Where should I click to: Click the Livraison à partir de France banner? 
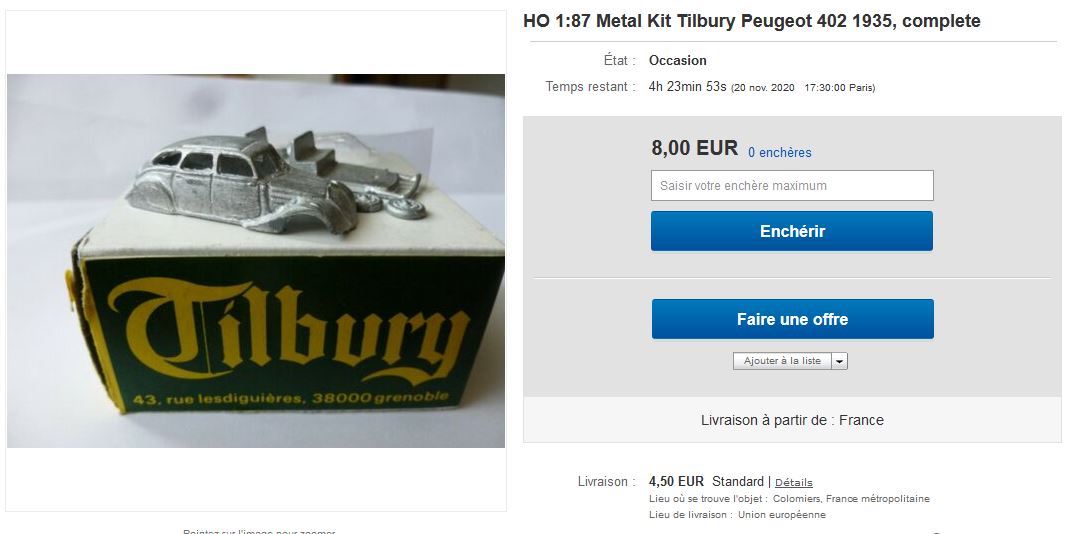click(x=792, y=420)
